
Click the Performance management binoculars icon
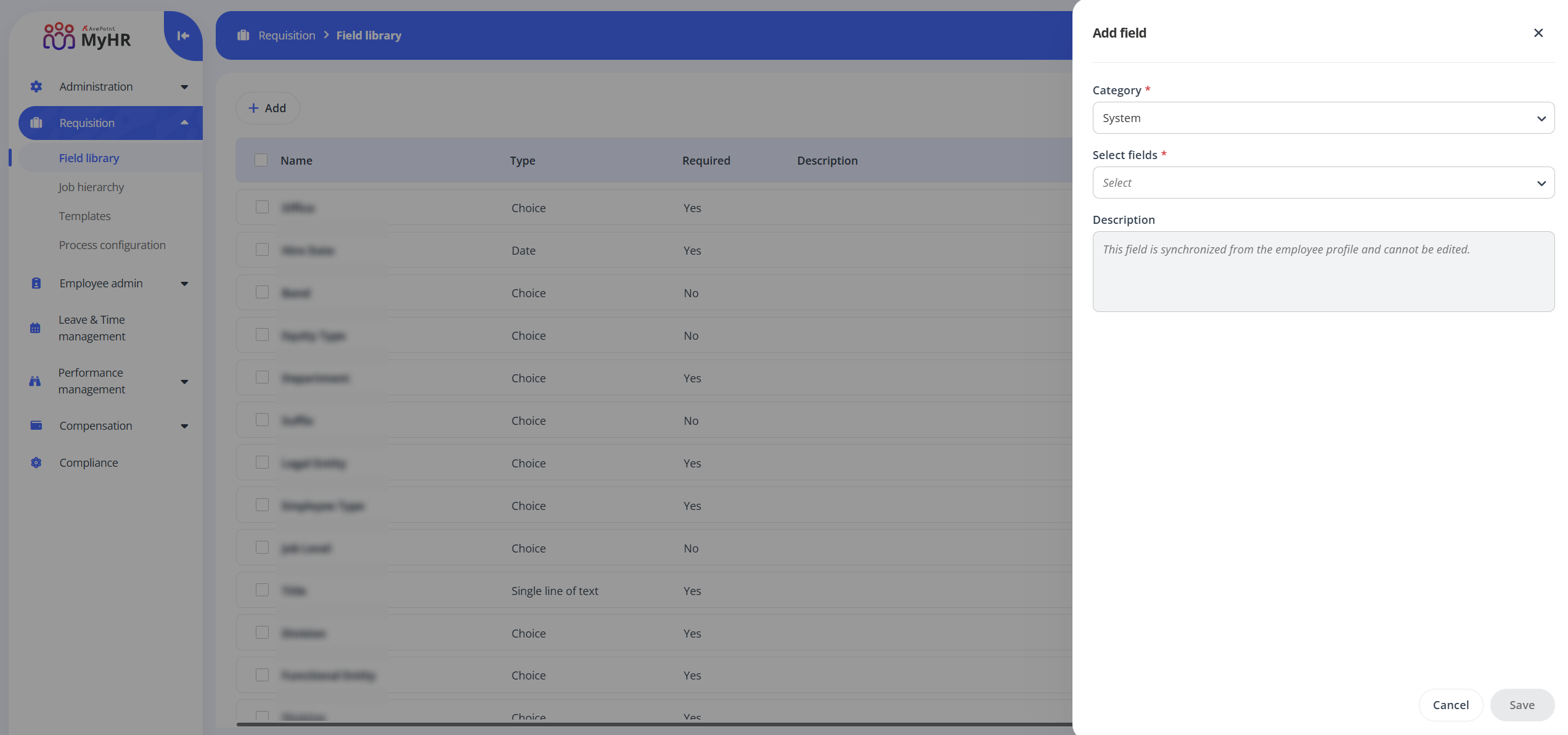pos(35,381)
